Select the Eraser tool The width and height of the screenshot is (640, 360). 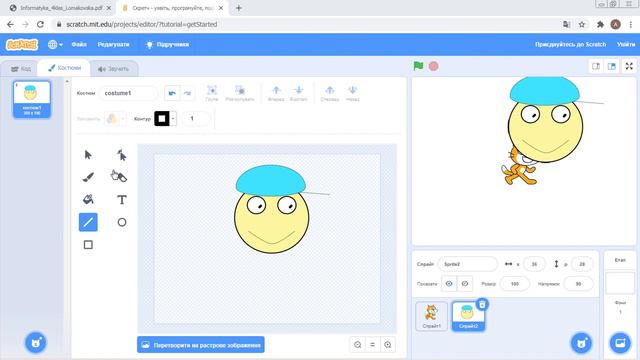point(122,177)
